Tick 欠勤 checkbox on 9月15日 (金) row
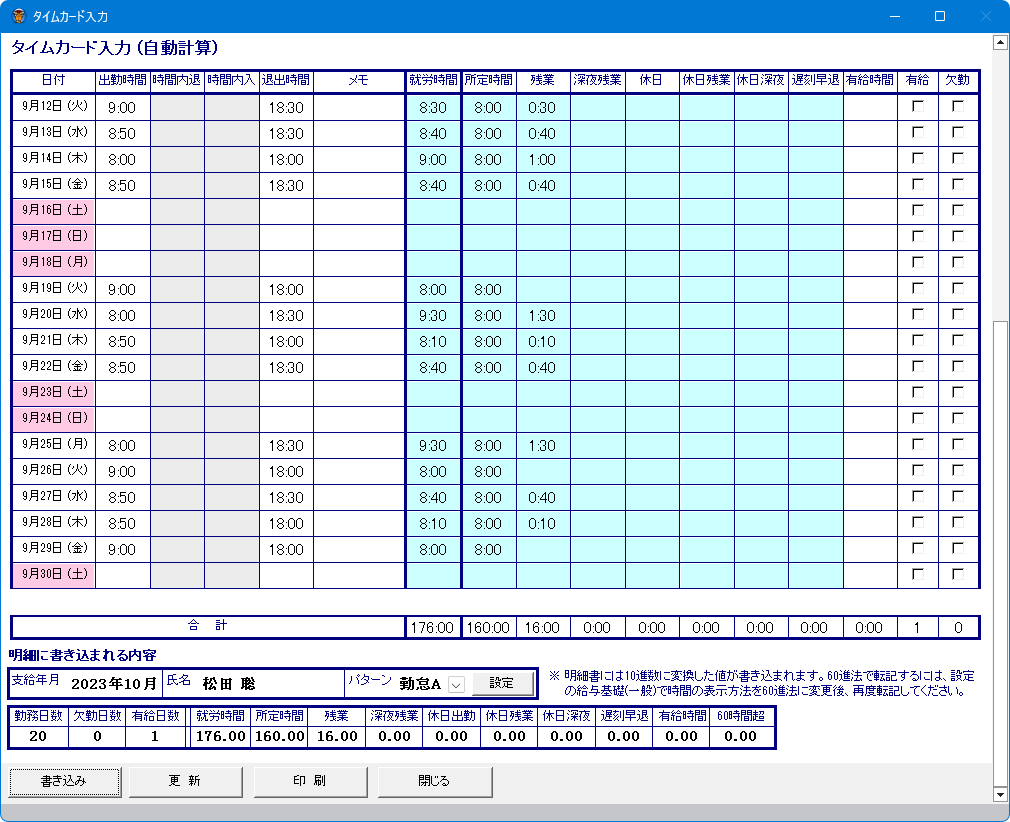Image resolution: width=1010 pixels, height=822 pixels. pos(958,184)
